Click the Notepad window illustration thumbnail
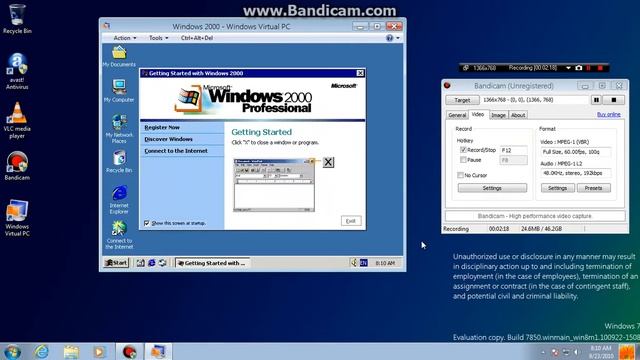 tap(274, 185)
